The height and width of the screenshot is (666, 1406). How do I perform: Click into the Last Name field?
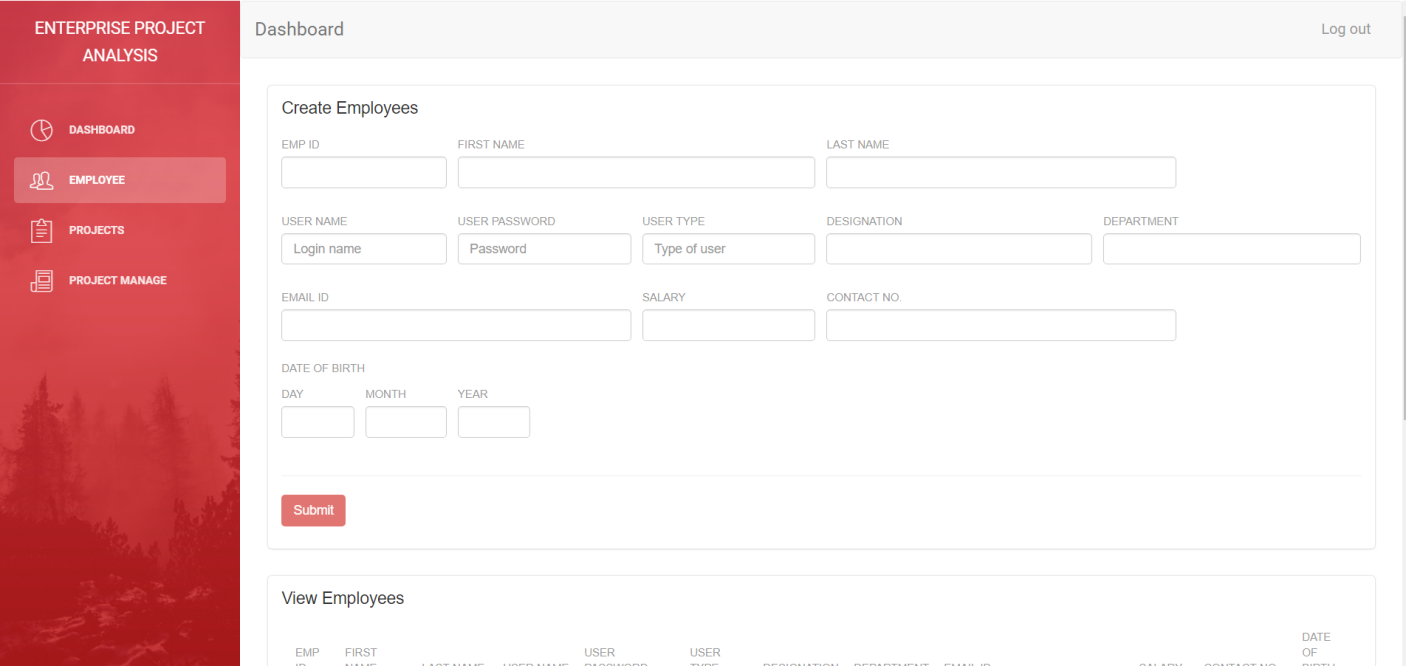(1001, 172)
